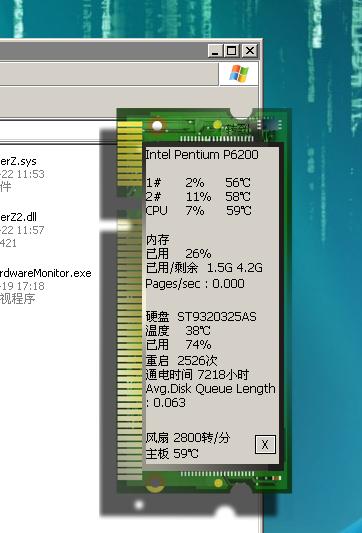Click the CPU 7% 59℃ row

pyautogui.click(x=199, y=210)
